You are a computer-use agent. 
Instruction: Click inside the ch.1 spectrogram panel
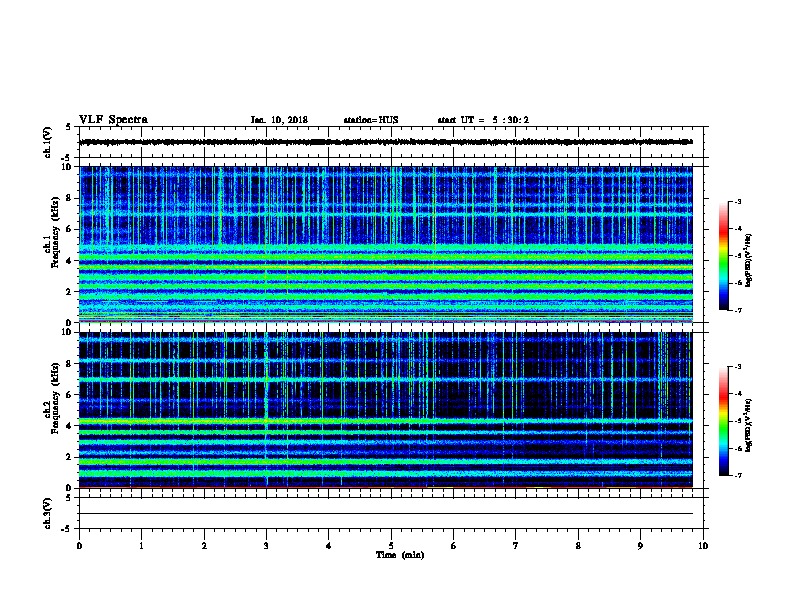[x=386, y=244]
